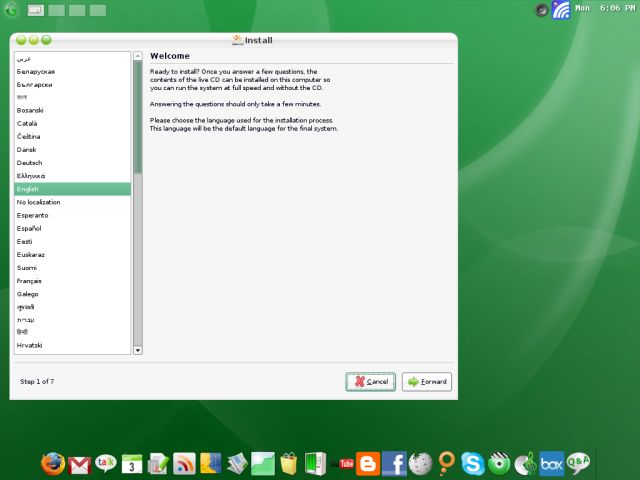This screenshot has height=480, width=640.
Task: Switch to the third workspace
Action: click(77, 10)
